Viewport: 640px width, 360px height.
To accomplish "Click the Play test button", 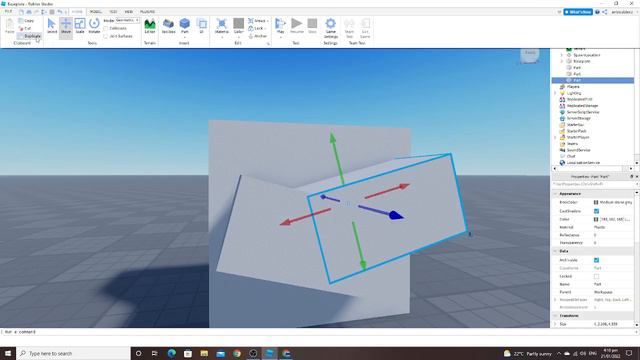I will click(280, 27).
